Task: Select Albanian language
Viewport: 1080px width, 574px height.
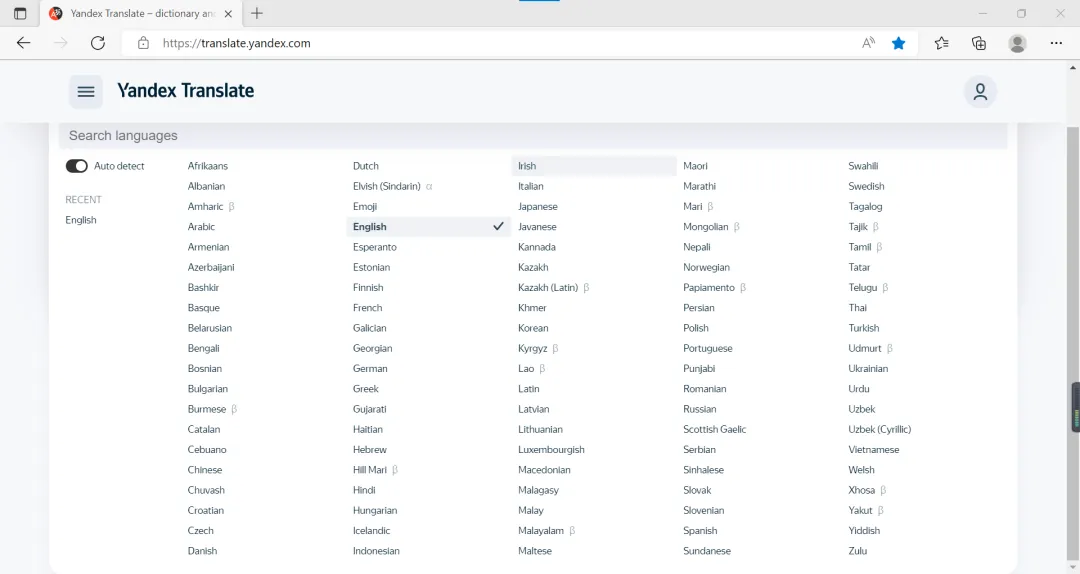Action: [x=206, y=186]
